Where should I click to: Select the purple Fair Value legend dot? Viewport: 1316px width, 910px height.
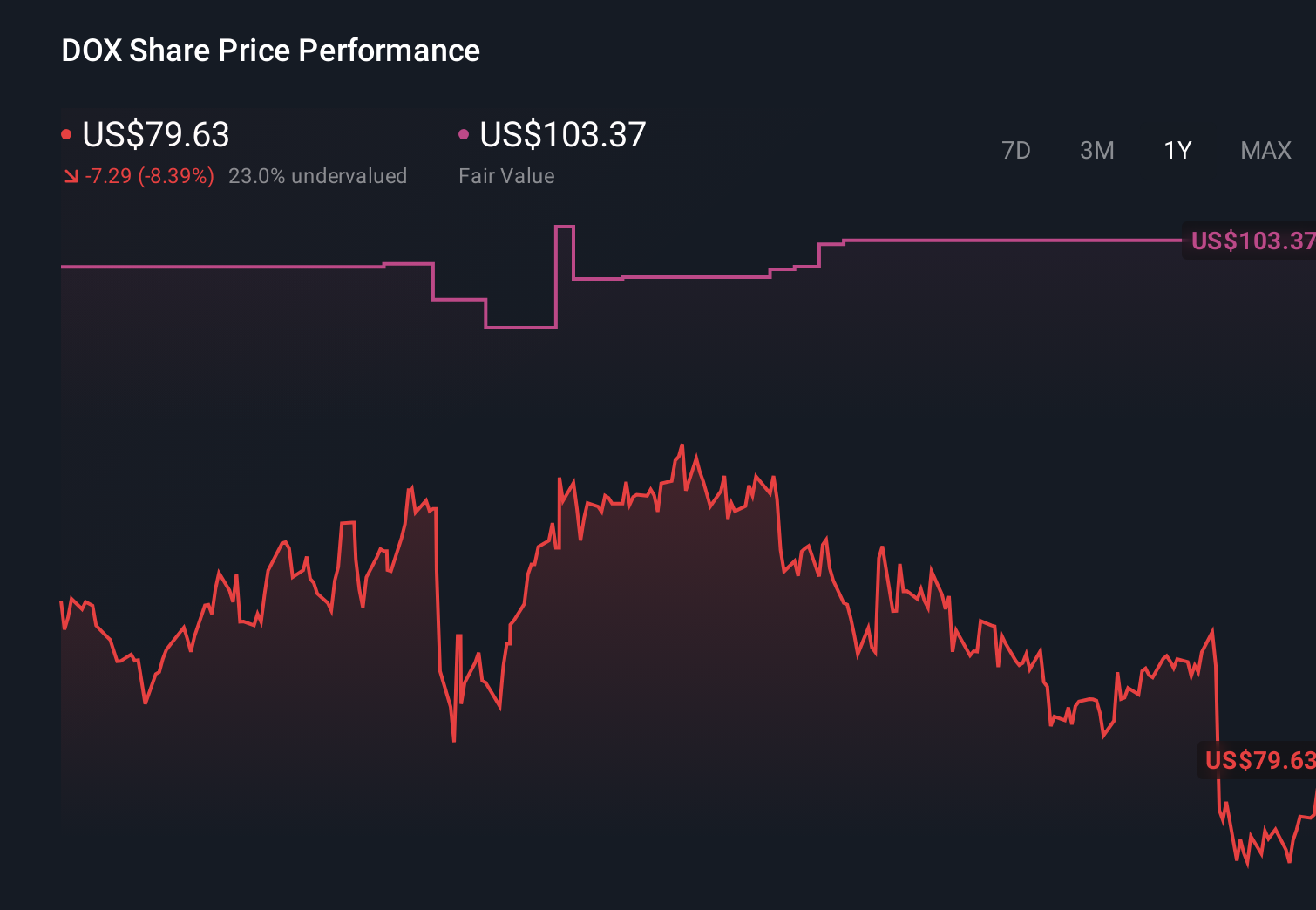click(465, 132)
